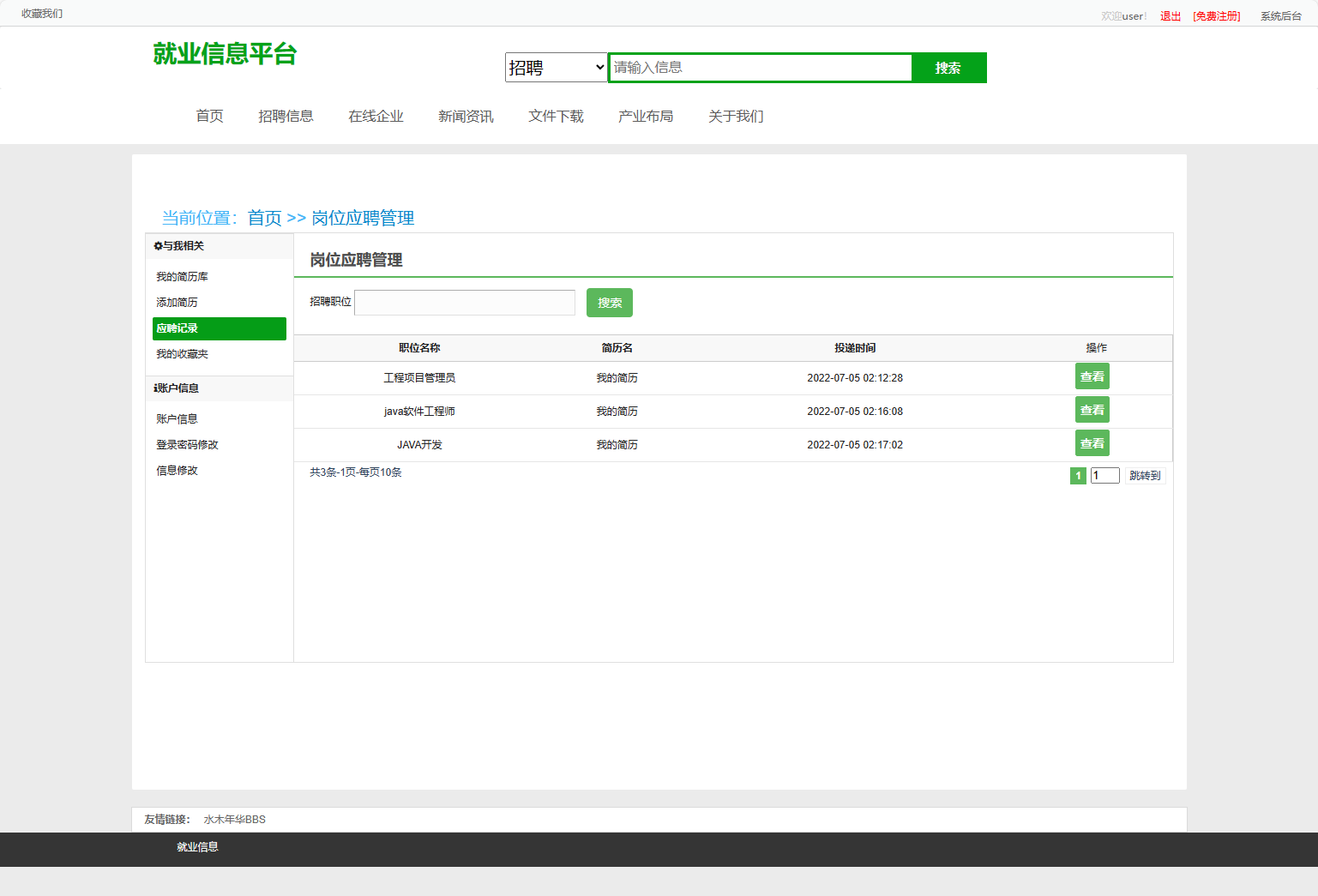Navigate to 在线企业 page
The width and height of the screenshot is (1318, 896).
[376, 116]
